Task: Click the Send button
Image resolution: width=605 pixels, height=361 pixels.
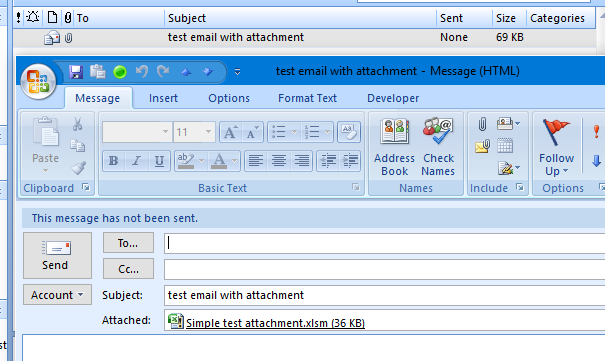Action: [57, 255]
